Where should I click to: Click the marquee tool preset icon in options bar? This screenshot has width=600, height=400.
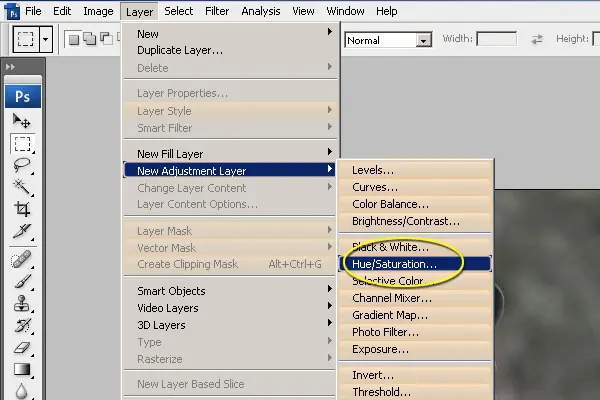[26, 39]
